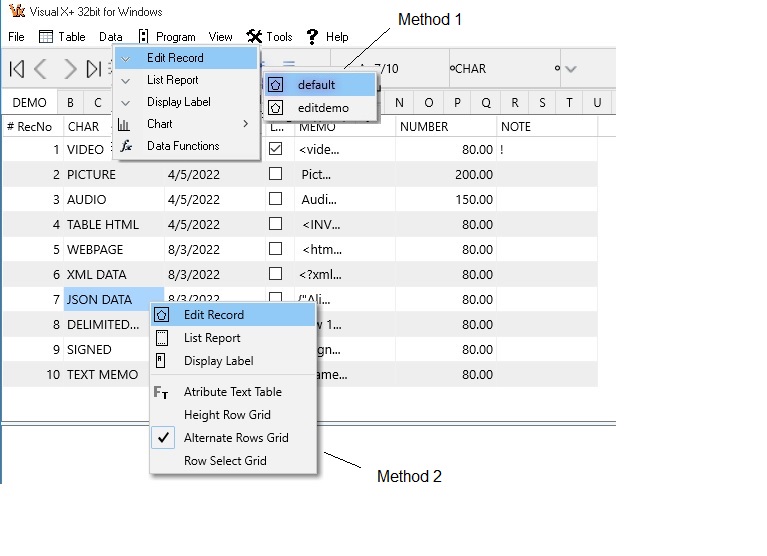
Task: Click the CHAR field selector combo box
Action: pyautogui.click(x=505, y=69)
